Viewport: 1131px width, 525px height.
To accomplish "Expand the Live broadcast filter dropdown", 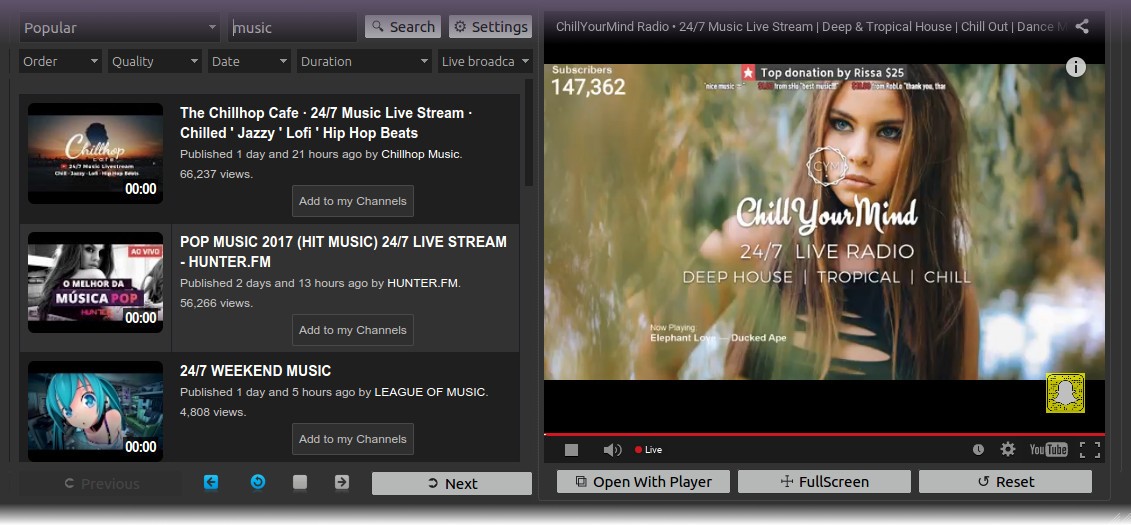I will [x=485, y=61].
